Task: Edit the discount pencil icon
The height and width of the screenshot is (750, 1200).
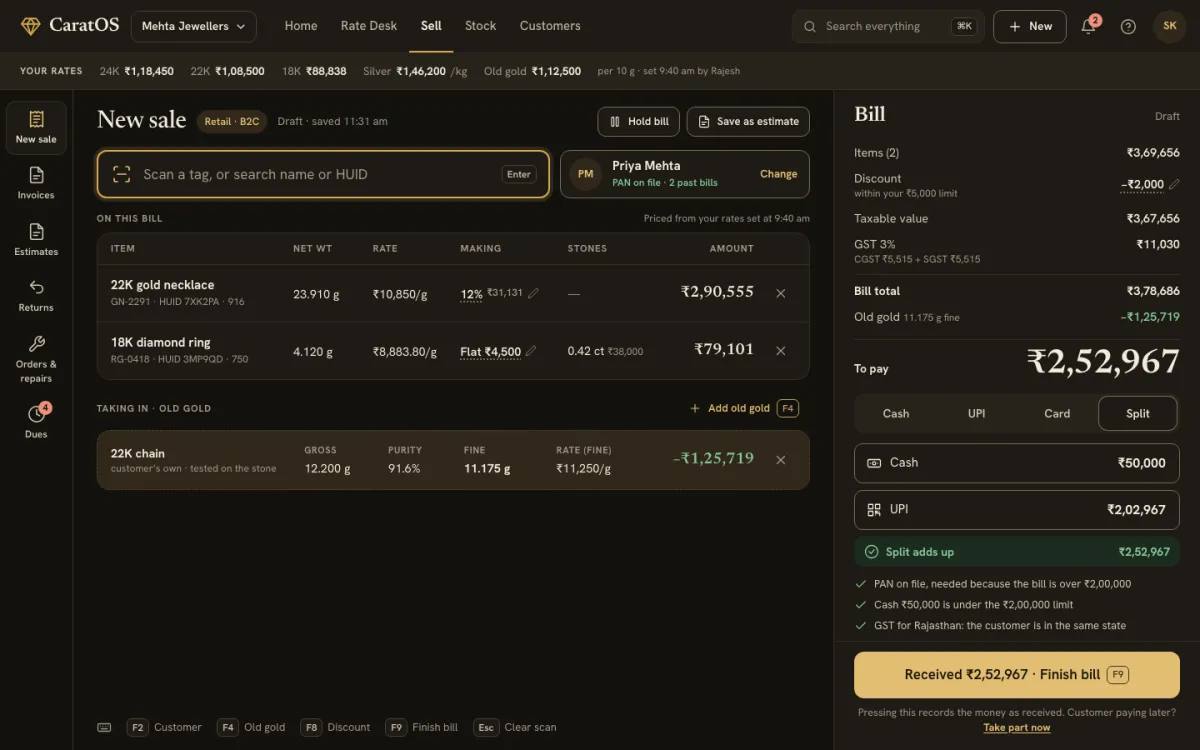Action: pos(1174,184)
